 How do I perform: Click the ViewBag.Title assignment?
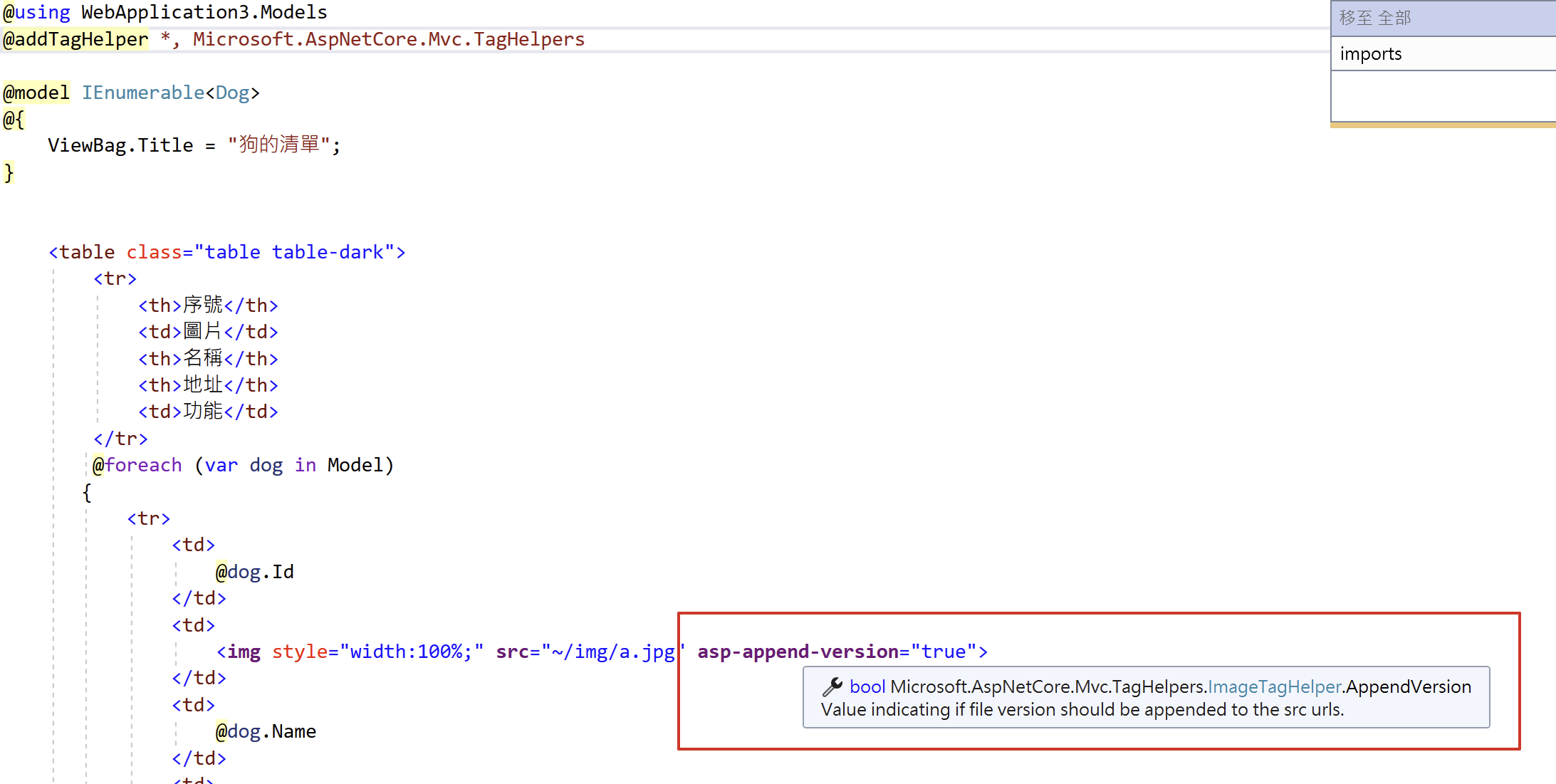click(x=120, y=145)
